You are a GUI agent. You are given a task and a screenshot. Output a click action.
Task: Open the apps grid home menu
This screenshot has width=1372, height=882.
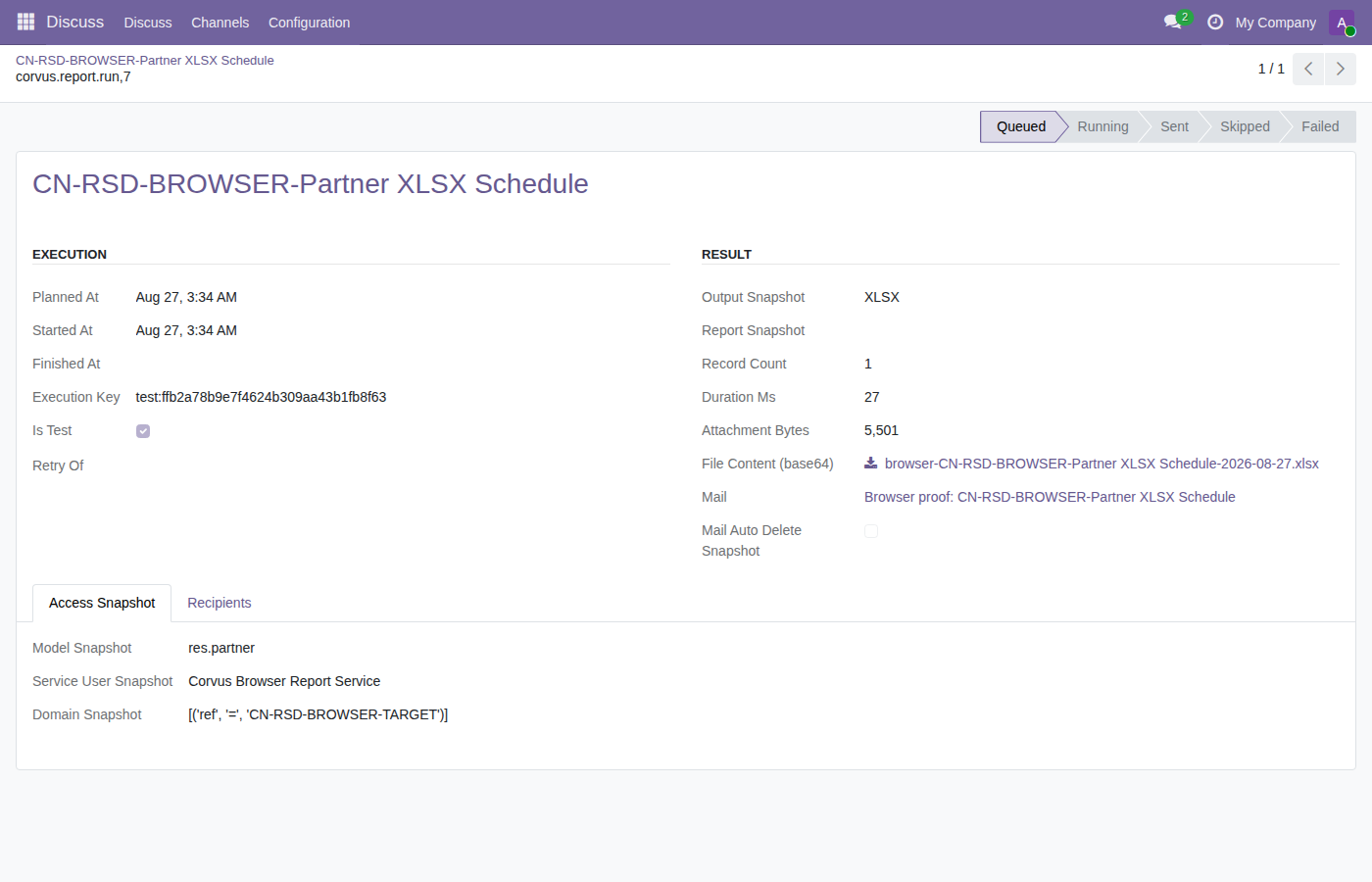click(x=25, y=22)
